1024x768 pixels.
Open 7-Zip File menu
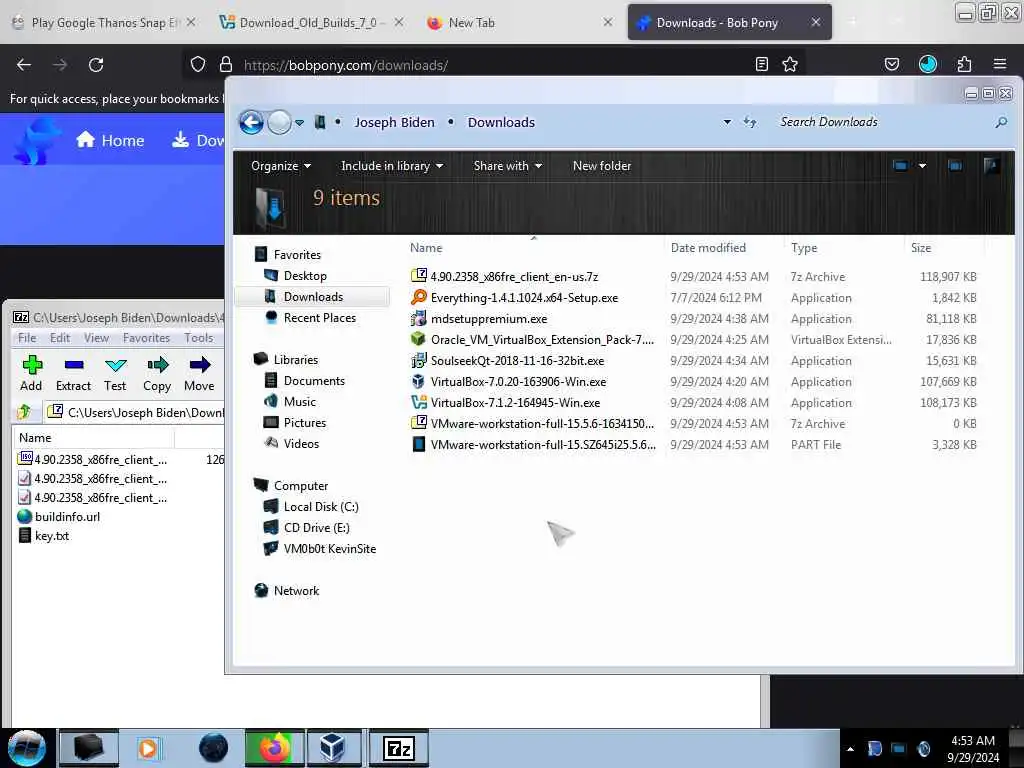tap(27, 338)
